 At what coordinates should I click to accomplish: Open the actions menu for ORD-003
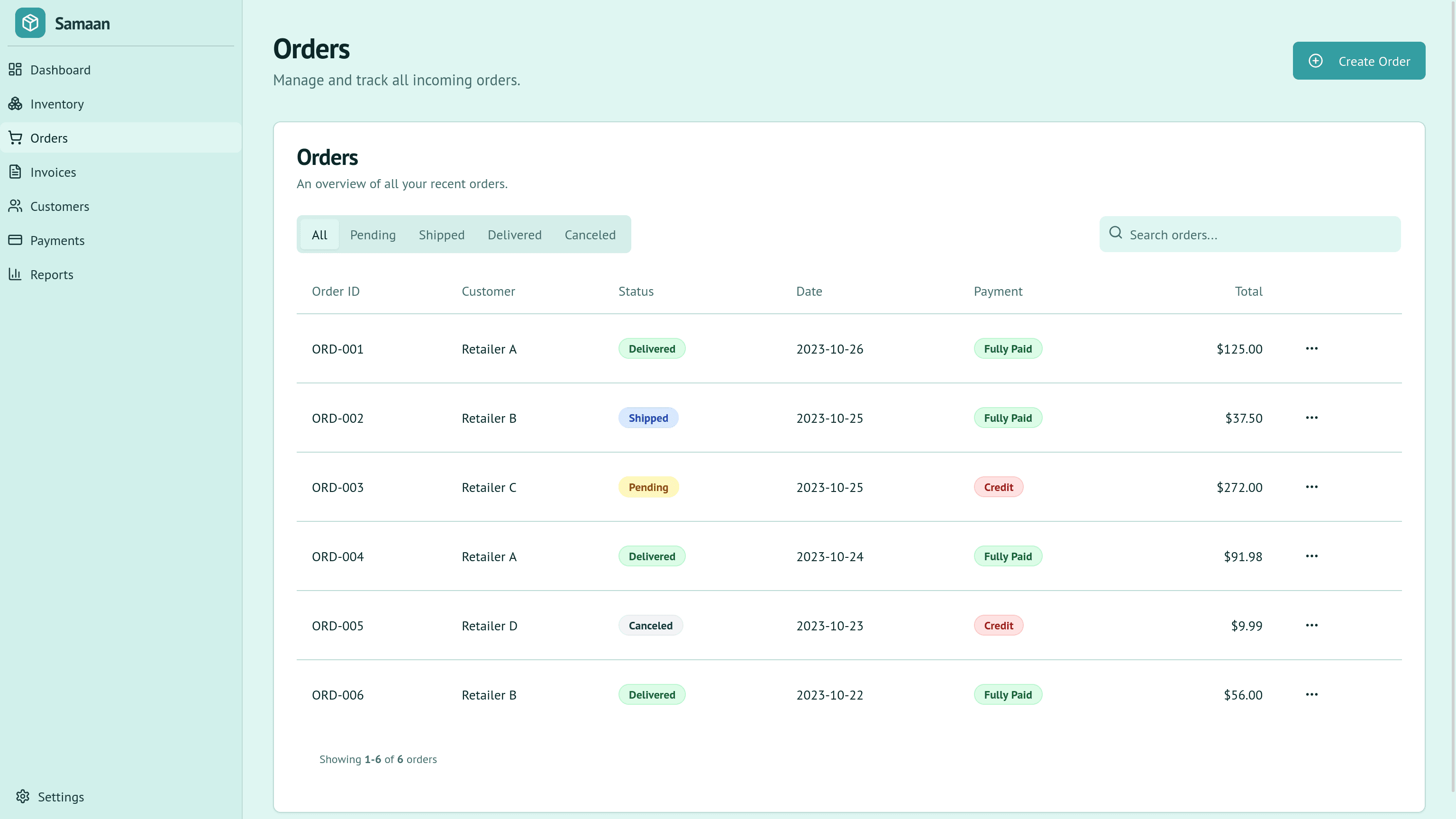coord(1312,487)
